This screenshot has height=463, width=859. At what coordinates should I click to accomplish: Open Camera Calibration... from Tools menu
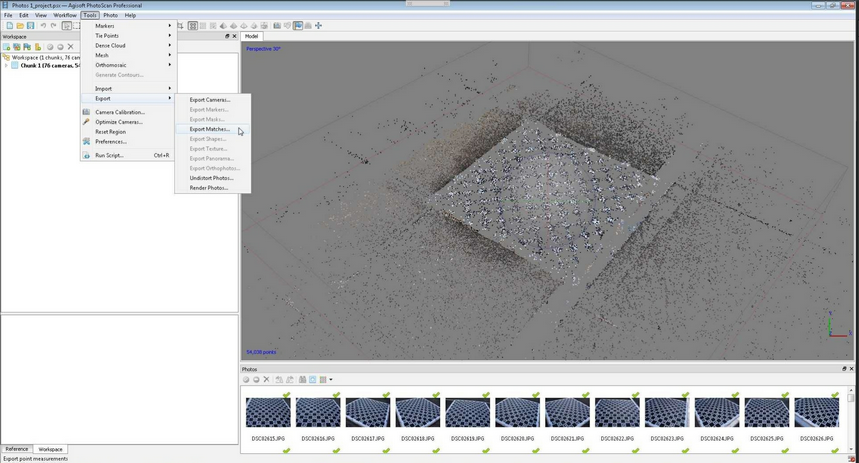coord(128,112)
